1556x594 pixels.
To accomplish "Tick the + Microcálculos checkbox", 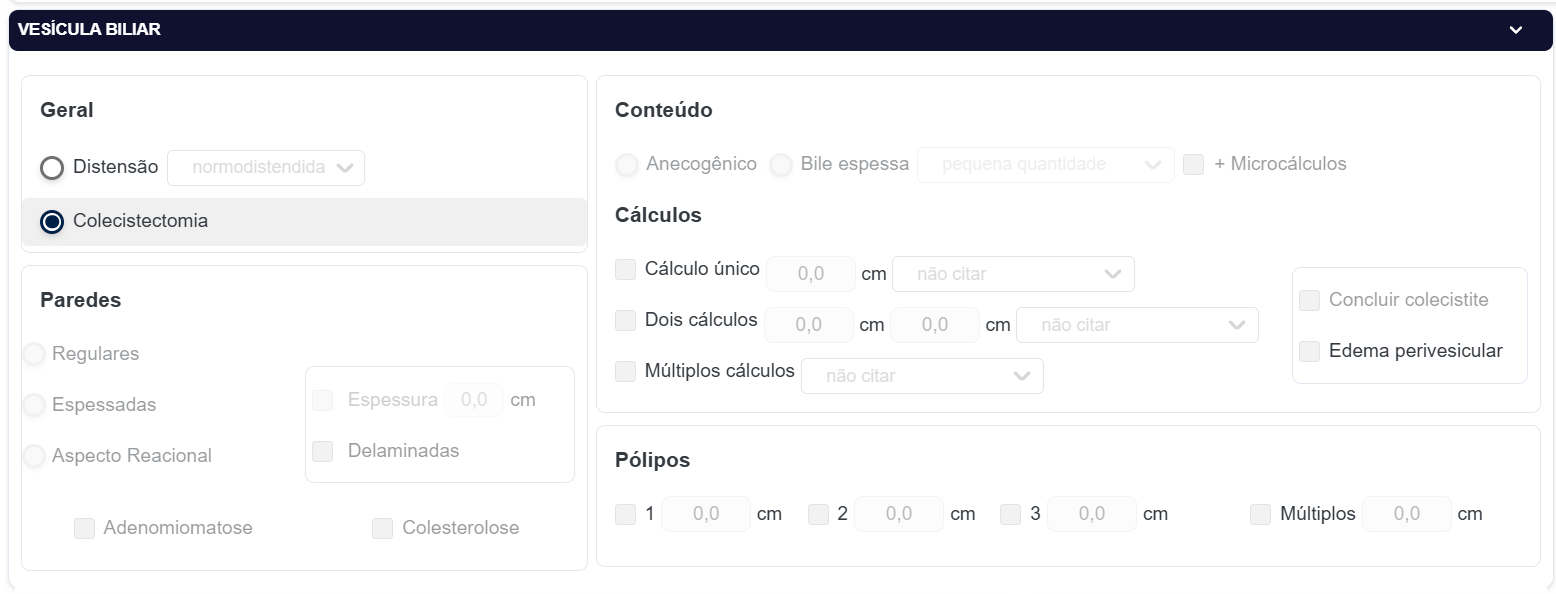I will (x=1193, y=164).
